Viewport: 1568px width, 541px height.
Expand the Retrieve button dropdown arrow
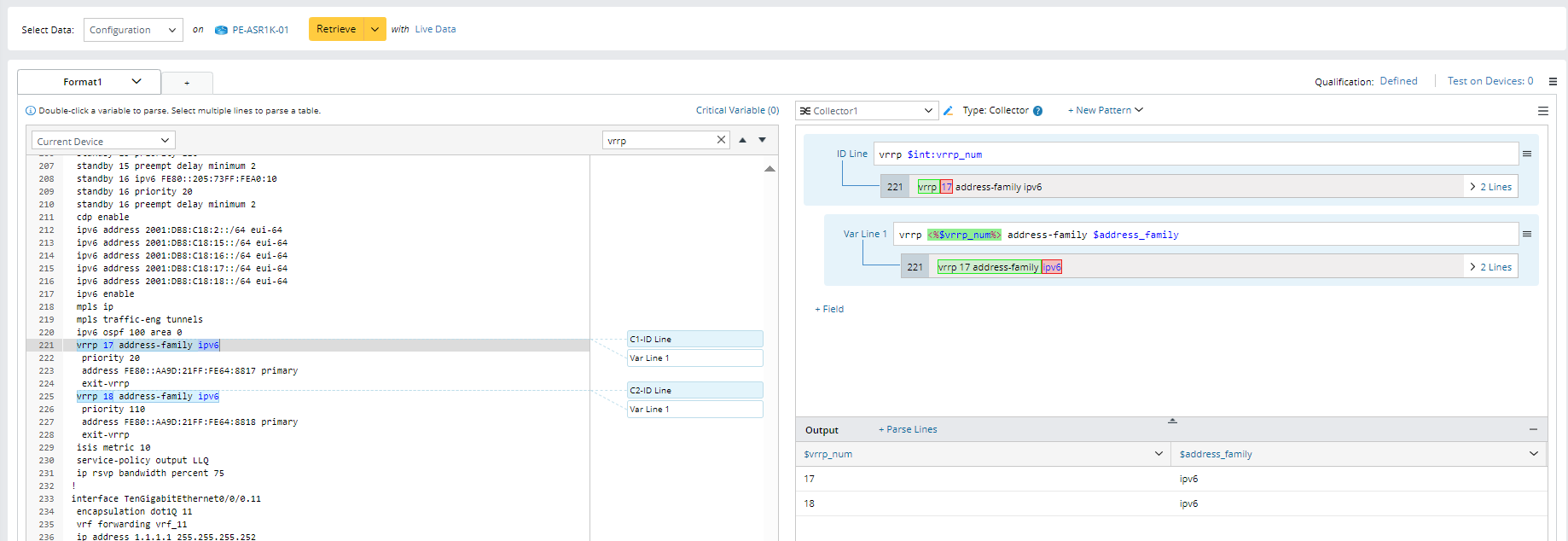click(375, 29)
